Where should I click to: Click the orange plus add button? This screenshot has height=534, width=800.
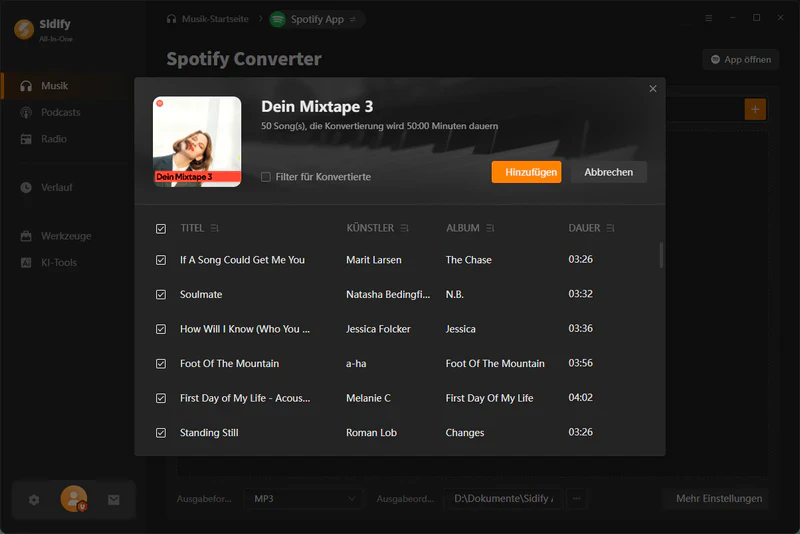[755, 109]
